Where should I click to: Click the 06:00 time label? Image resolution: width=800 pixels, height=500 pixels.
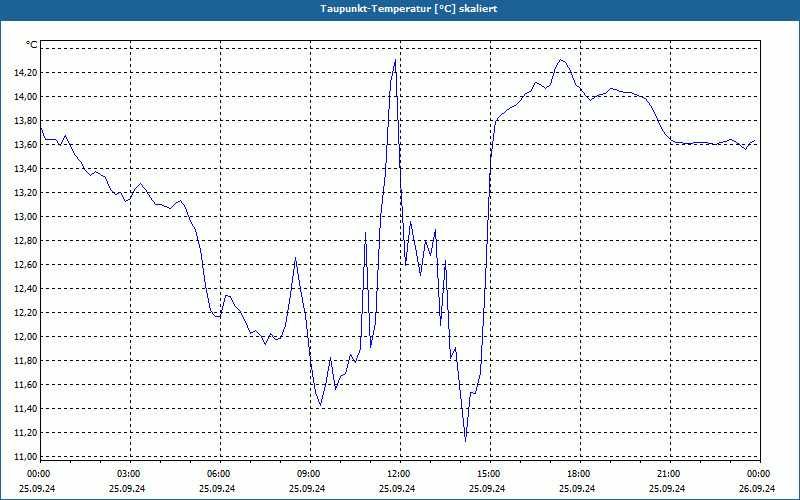point(219,474)
